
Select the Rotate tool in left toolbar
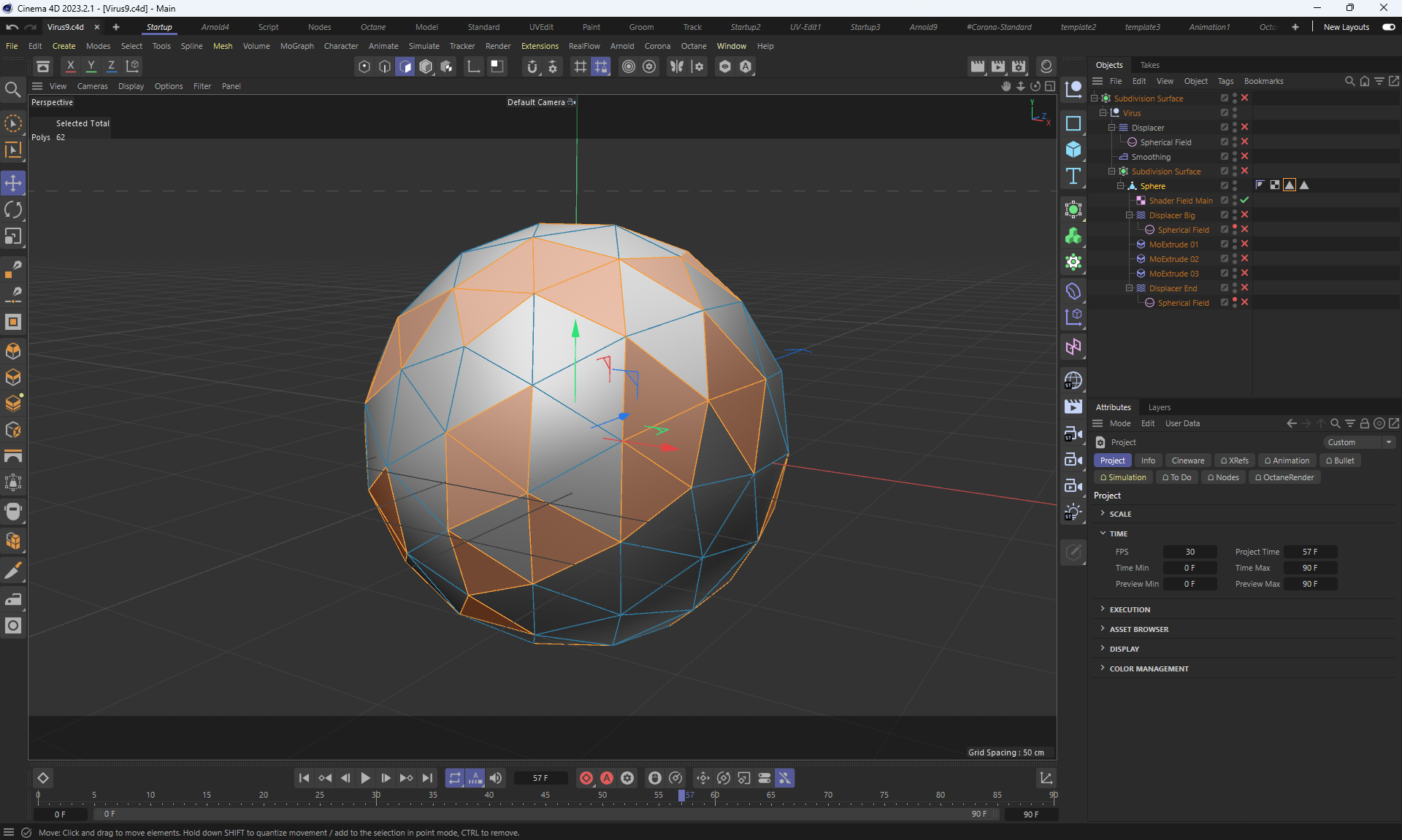click(x=13, y=210)
